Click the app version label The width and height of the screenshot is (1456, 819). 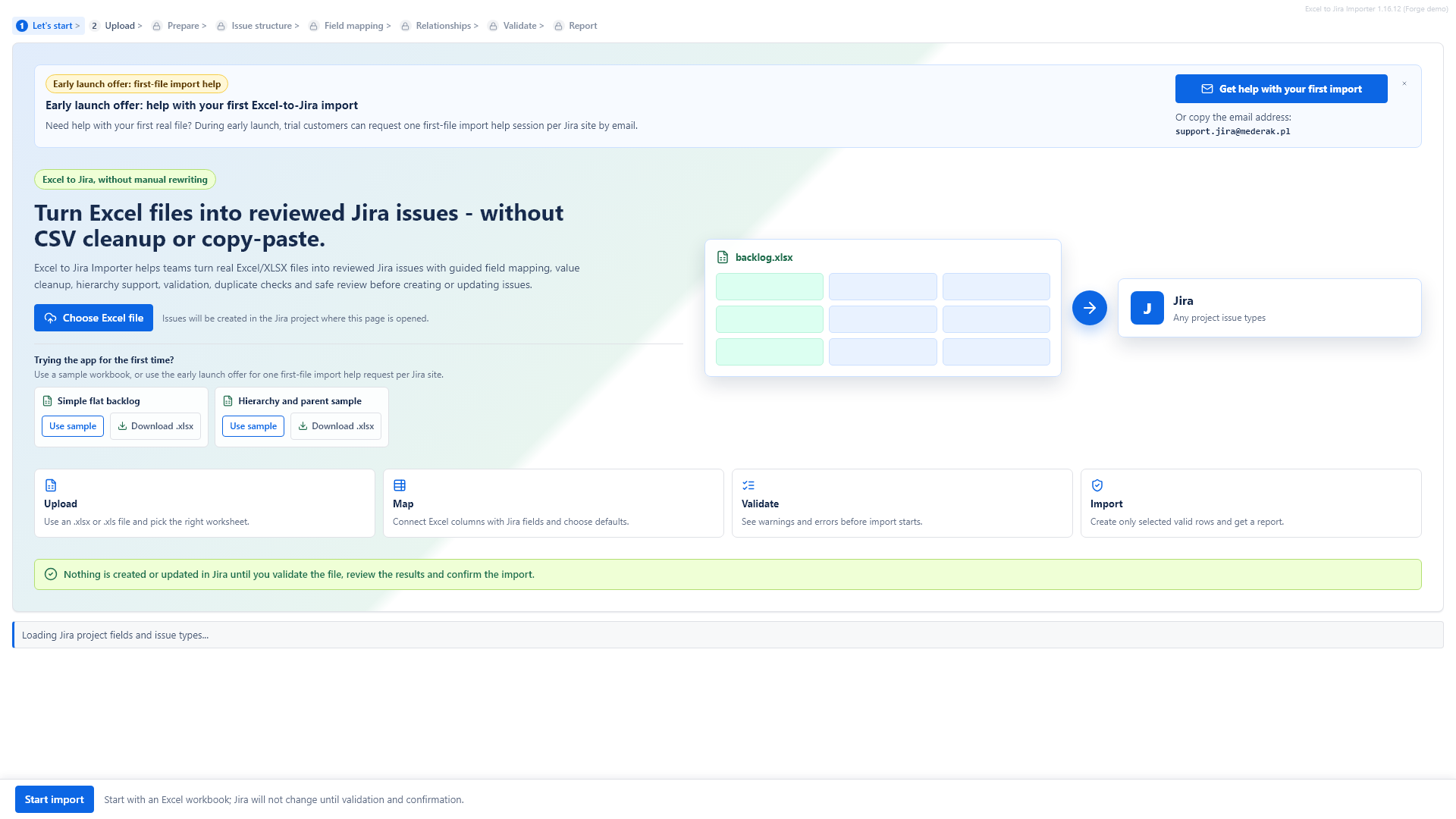pos(1376,9)
